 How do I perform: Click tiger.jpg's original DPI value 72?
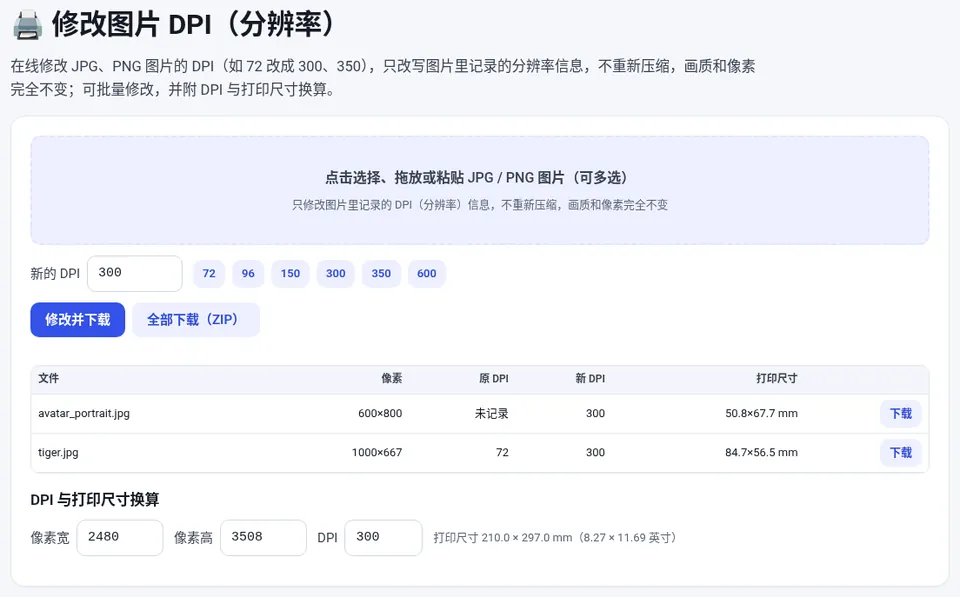pos(502,452)
